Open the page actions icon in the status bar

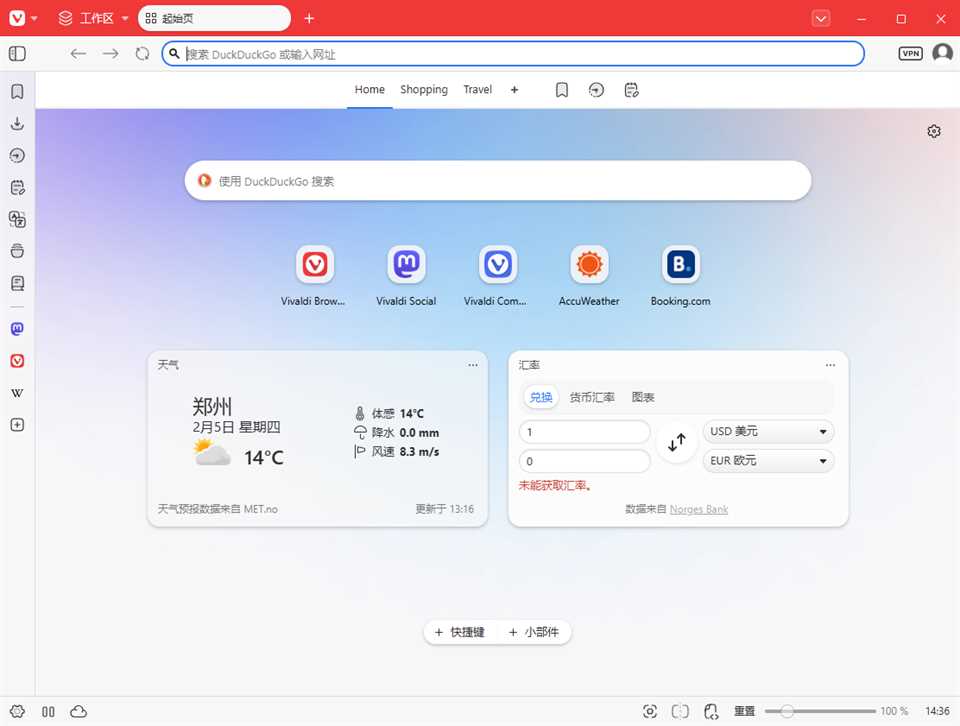pyautogui.click(x=711, y=711)
